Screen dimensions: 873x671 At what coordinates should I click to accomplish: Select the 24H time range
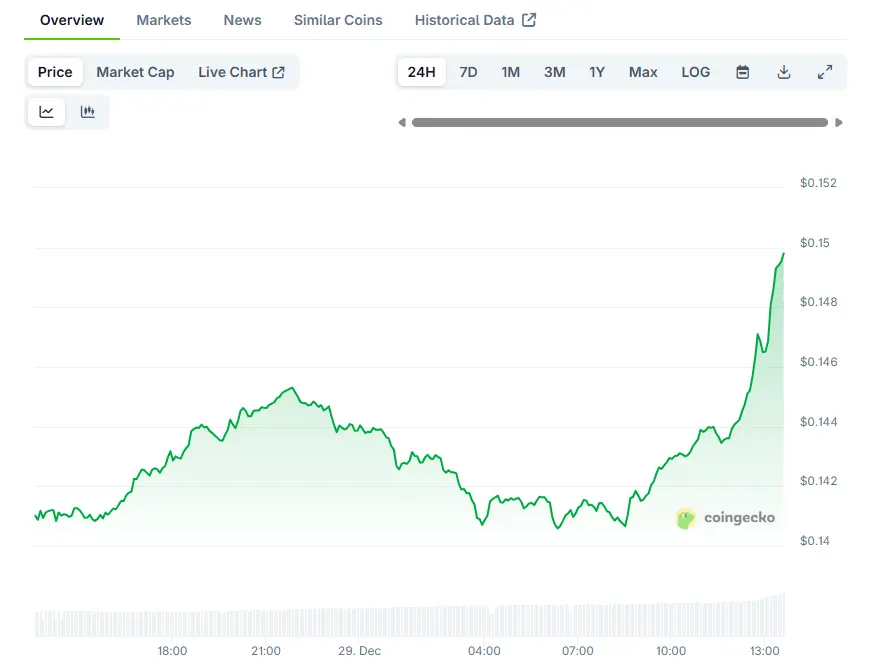421,72
